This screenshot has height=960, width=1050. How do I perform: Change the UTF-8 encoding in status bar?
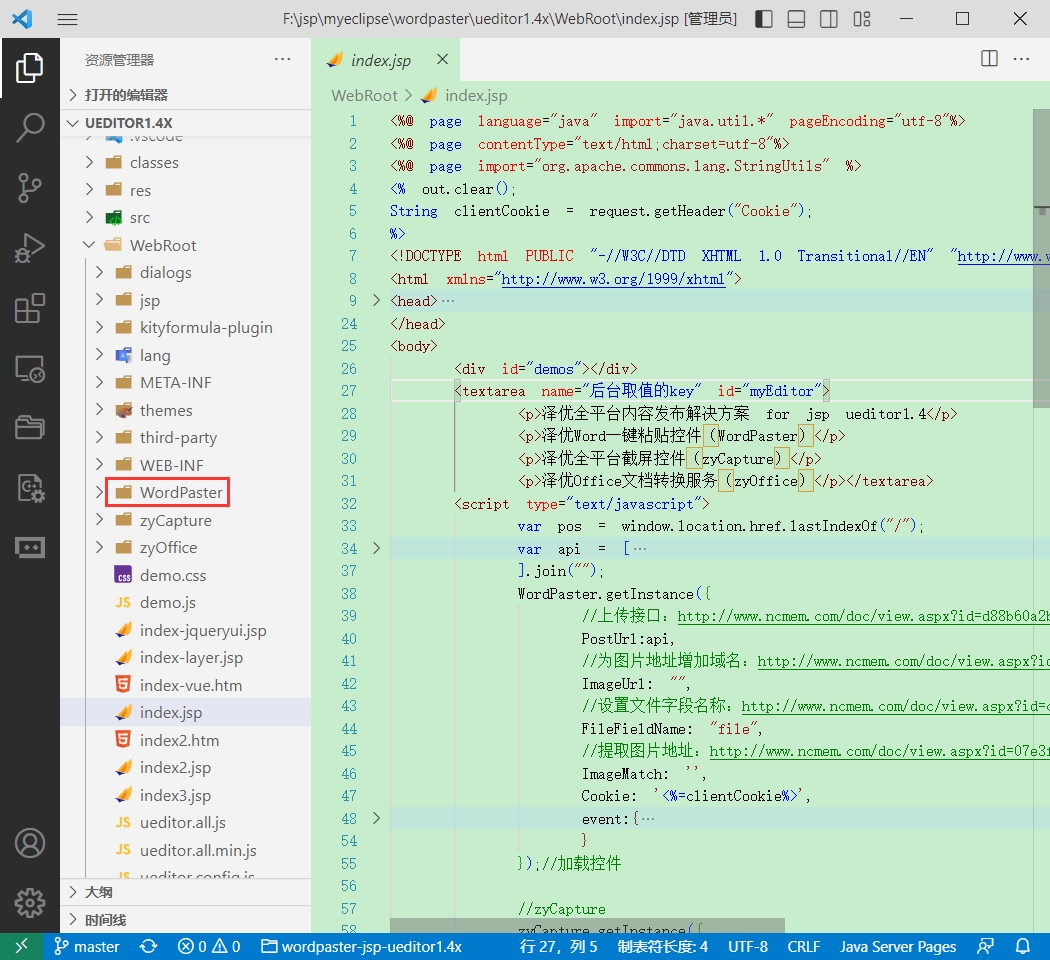click(x=748, y=946)
